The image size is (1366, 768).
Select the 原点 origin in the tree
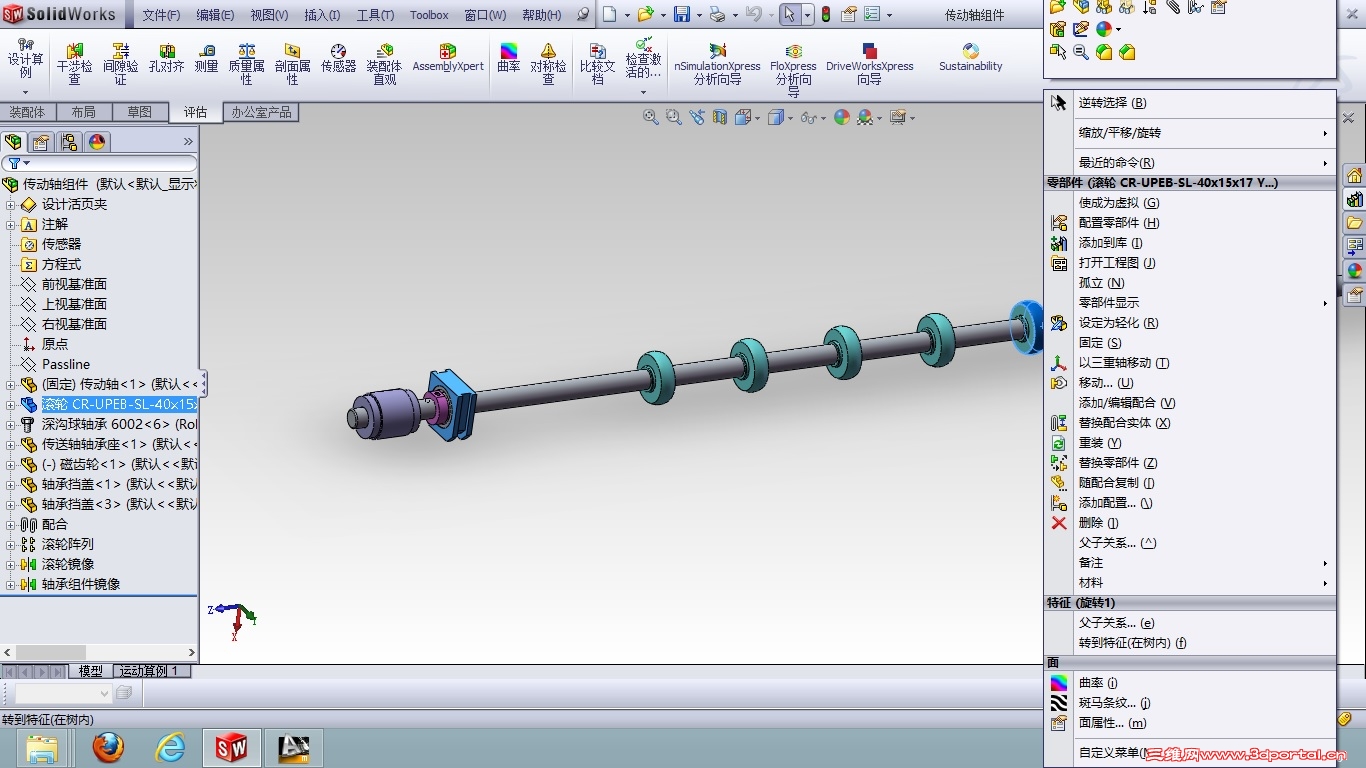pyautogui.click(x=55, y=344)
